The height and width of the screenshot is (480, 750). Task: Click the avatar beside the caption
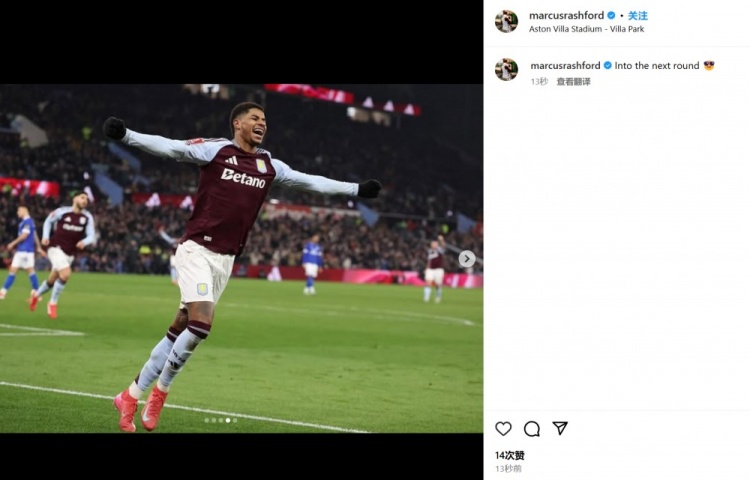point(506,69)
